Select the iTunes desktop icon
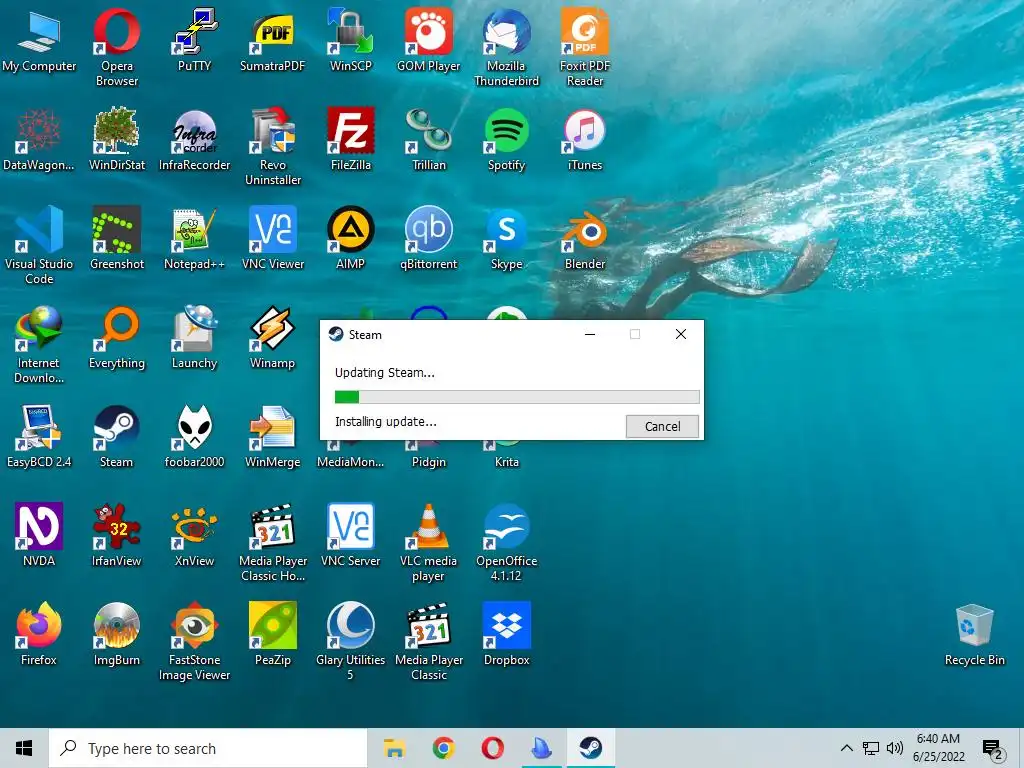 [x=584, y=139]
